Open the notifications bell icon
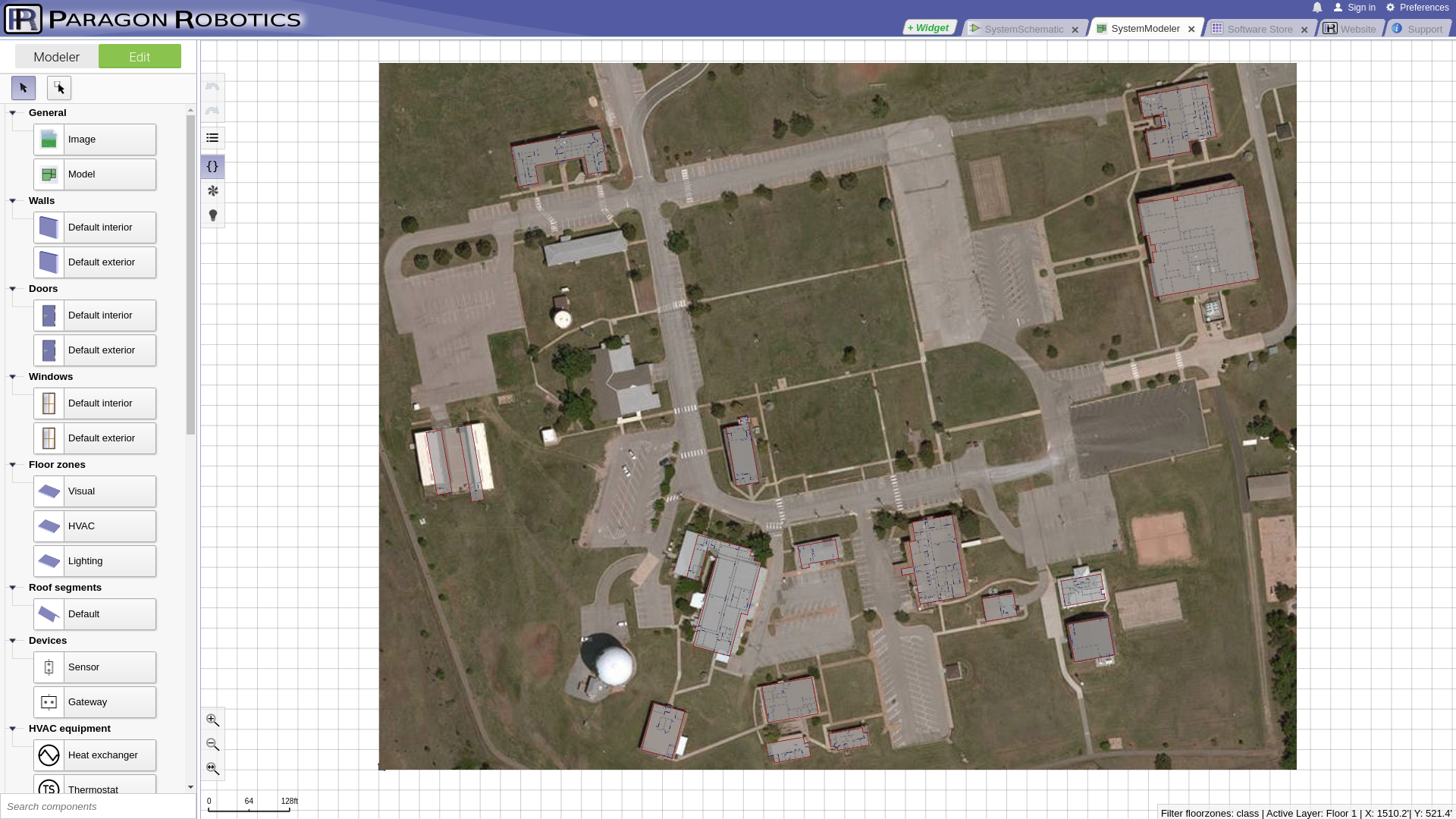 point(1317,8)
